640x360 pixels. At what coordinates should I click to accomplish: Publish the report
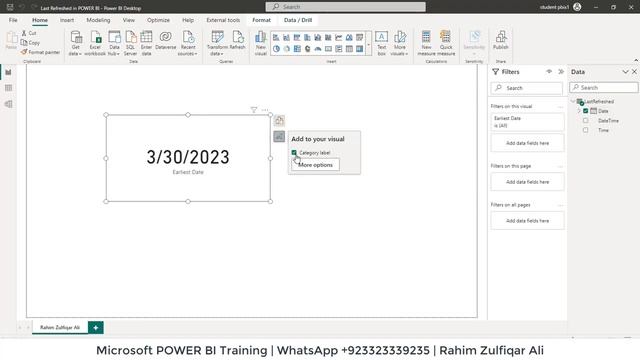[x=500, y=41]
